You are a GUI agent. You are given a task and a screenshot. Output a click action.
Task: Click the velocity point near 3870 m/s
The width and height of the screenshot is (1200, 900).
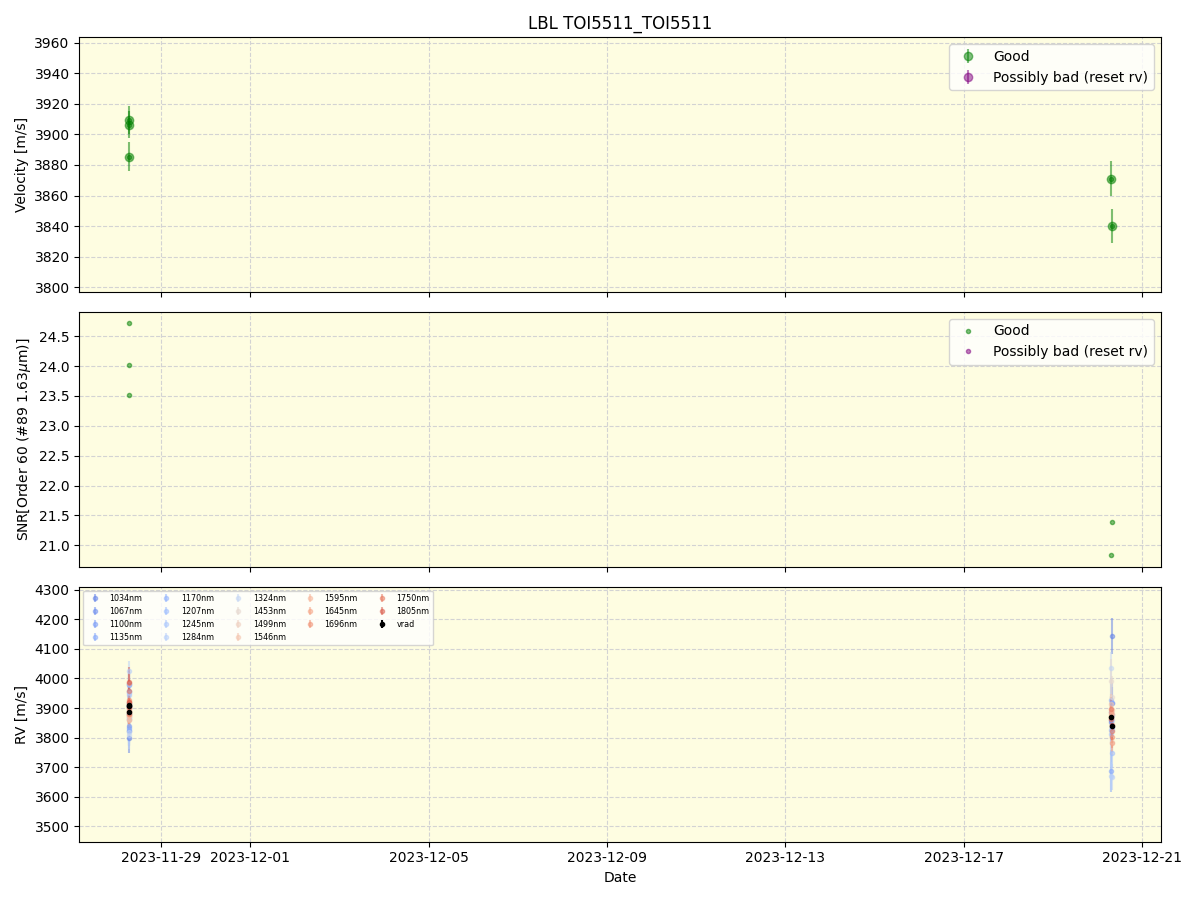pyautogui.click(x=1111, y=180)
